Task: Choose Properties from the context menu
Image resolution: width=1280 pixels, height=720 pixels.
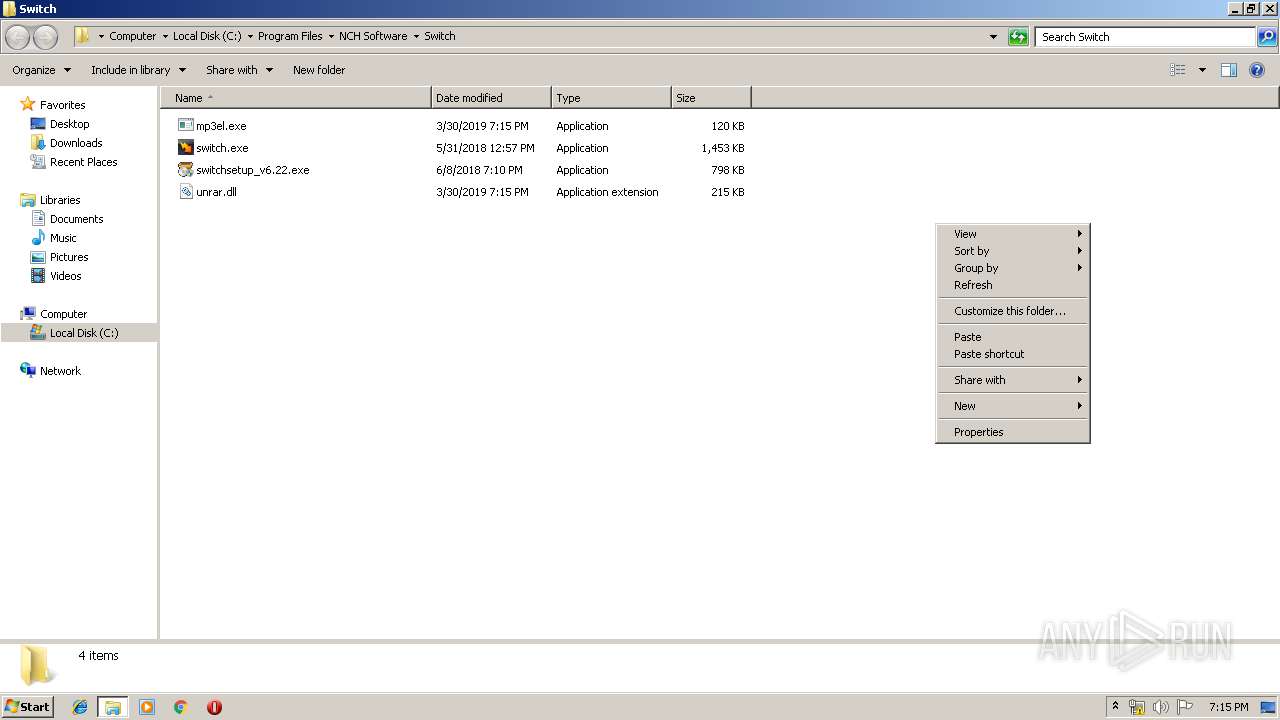Action: 1012,432
